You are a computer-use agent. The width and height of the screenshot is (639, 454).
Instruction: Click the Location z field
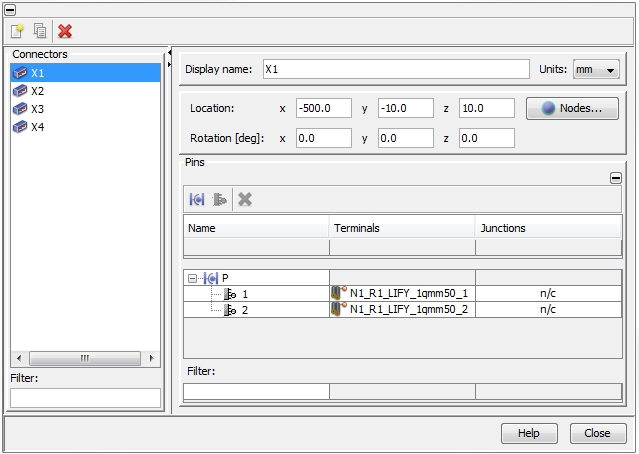coord(487,108)
